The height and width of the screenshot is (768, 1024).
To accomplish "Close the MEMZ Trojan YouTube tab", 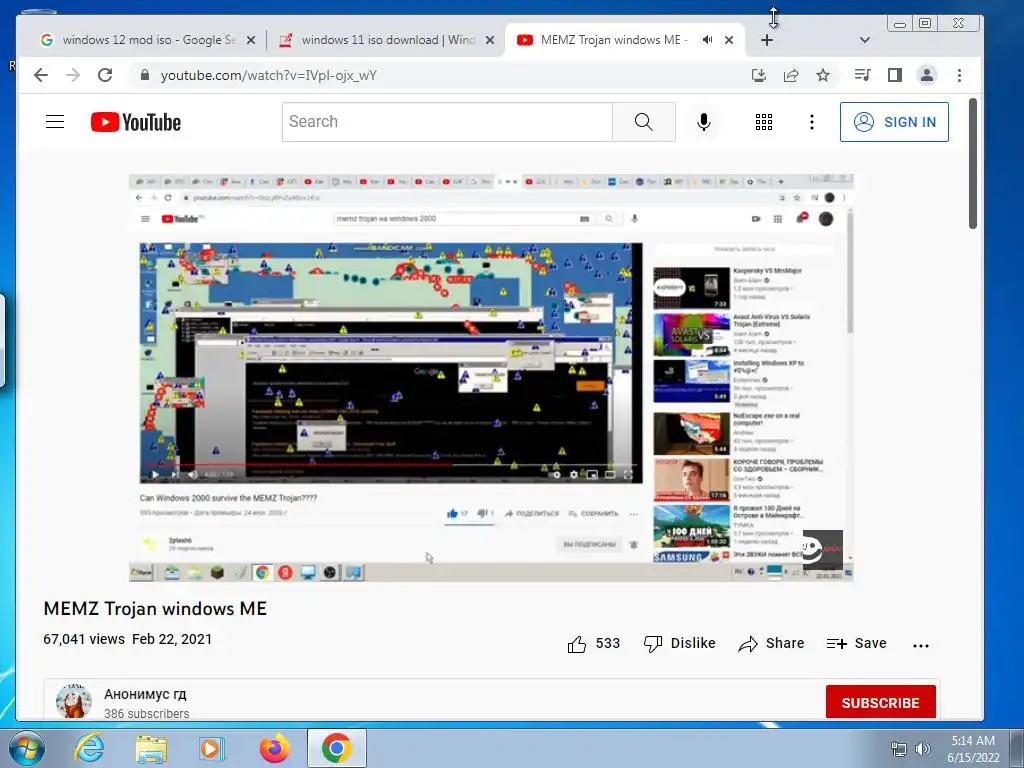I will 729,40.
